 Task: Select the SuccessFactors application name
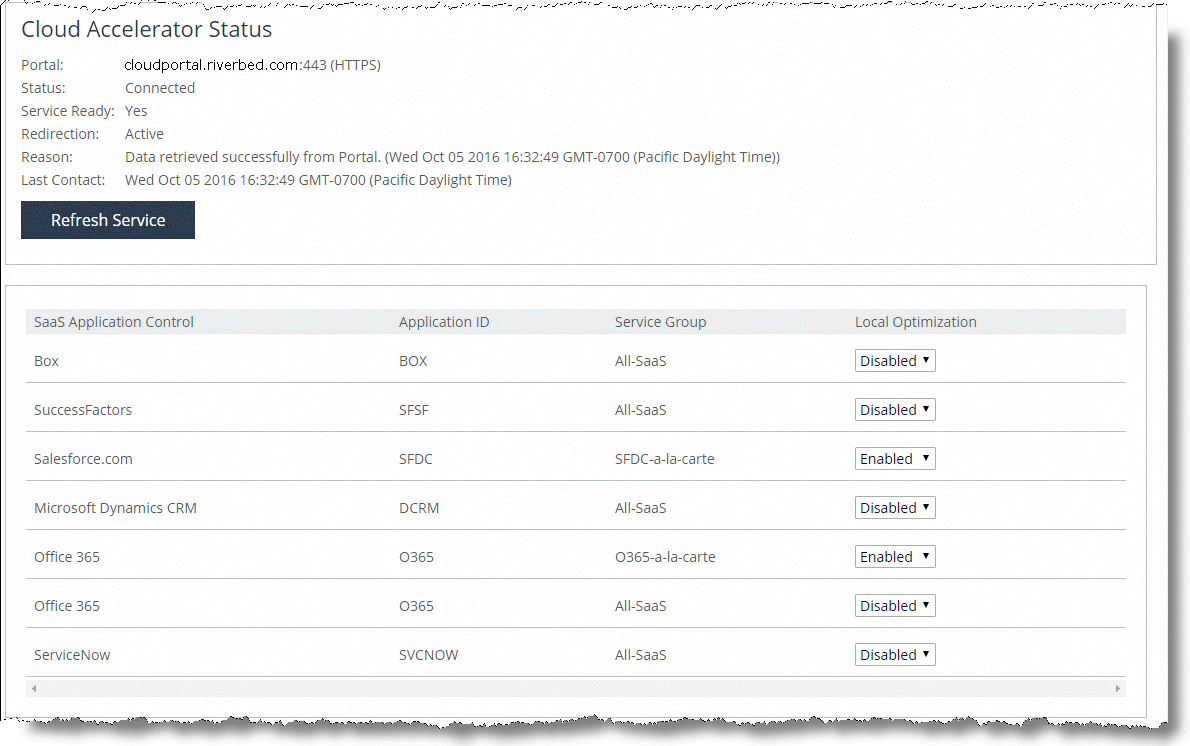(83, 410)
